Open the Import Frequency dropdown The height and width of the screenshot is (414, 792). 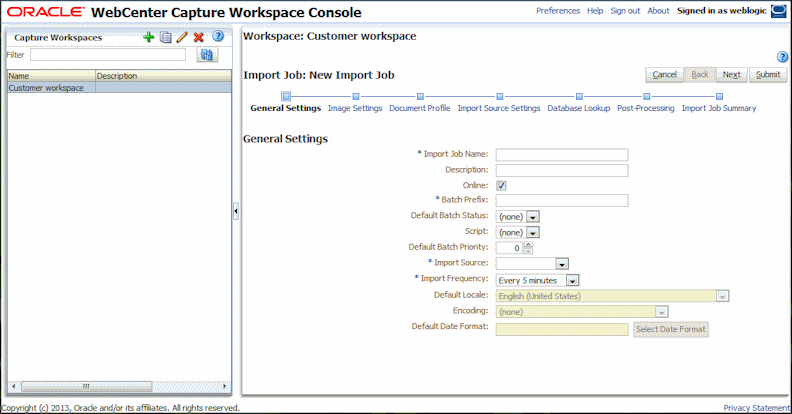point(572,280)
